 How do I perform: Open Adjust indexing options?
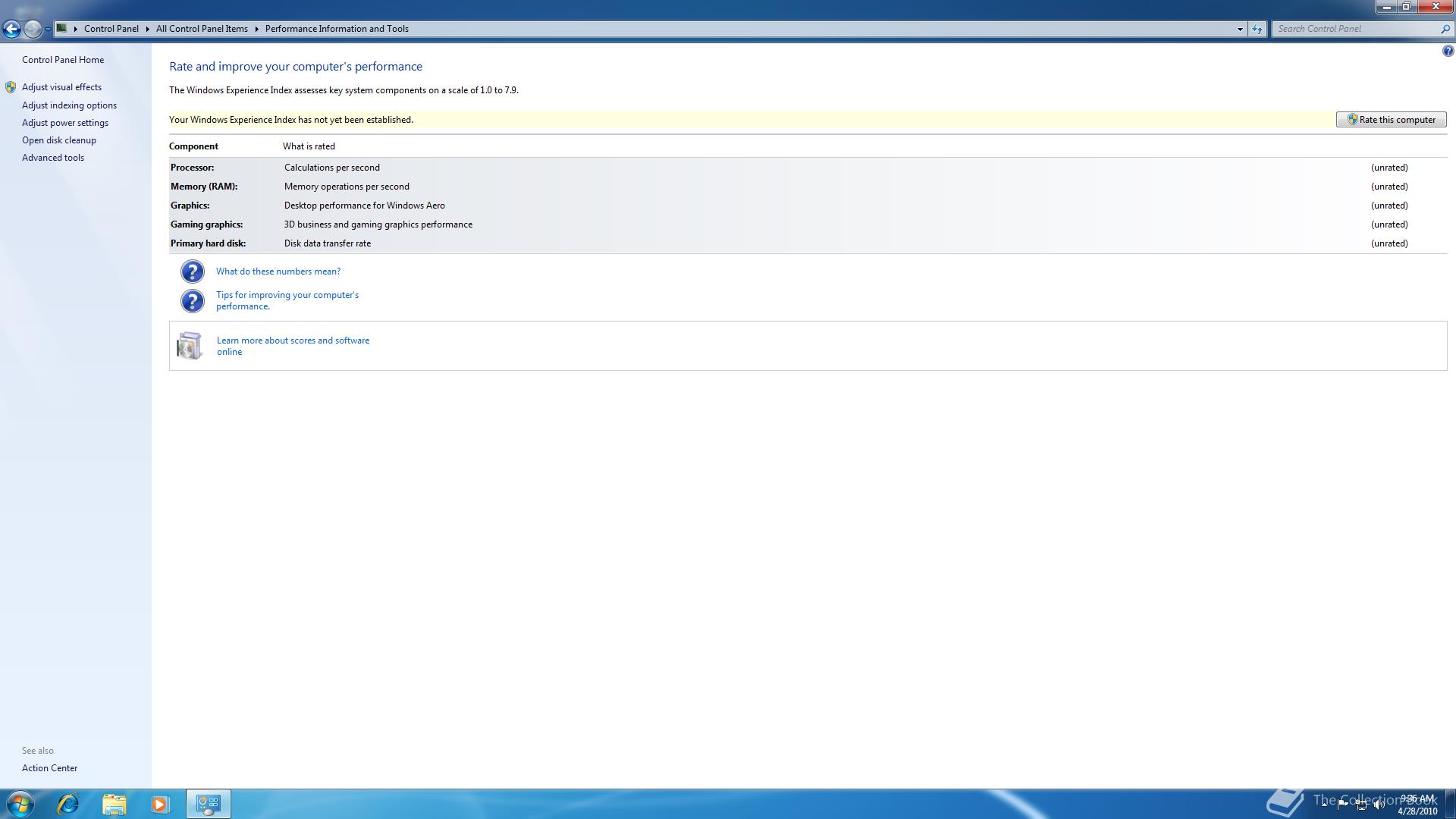click(69, 105)
